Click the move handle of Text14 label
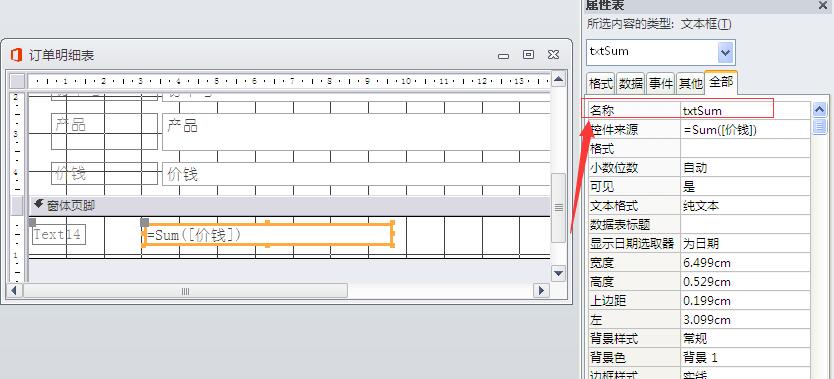Image resolution: width=834 pixels, height=379 pixels. coord(32,222)
